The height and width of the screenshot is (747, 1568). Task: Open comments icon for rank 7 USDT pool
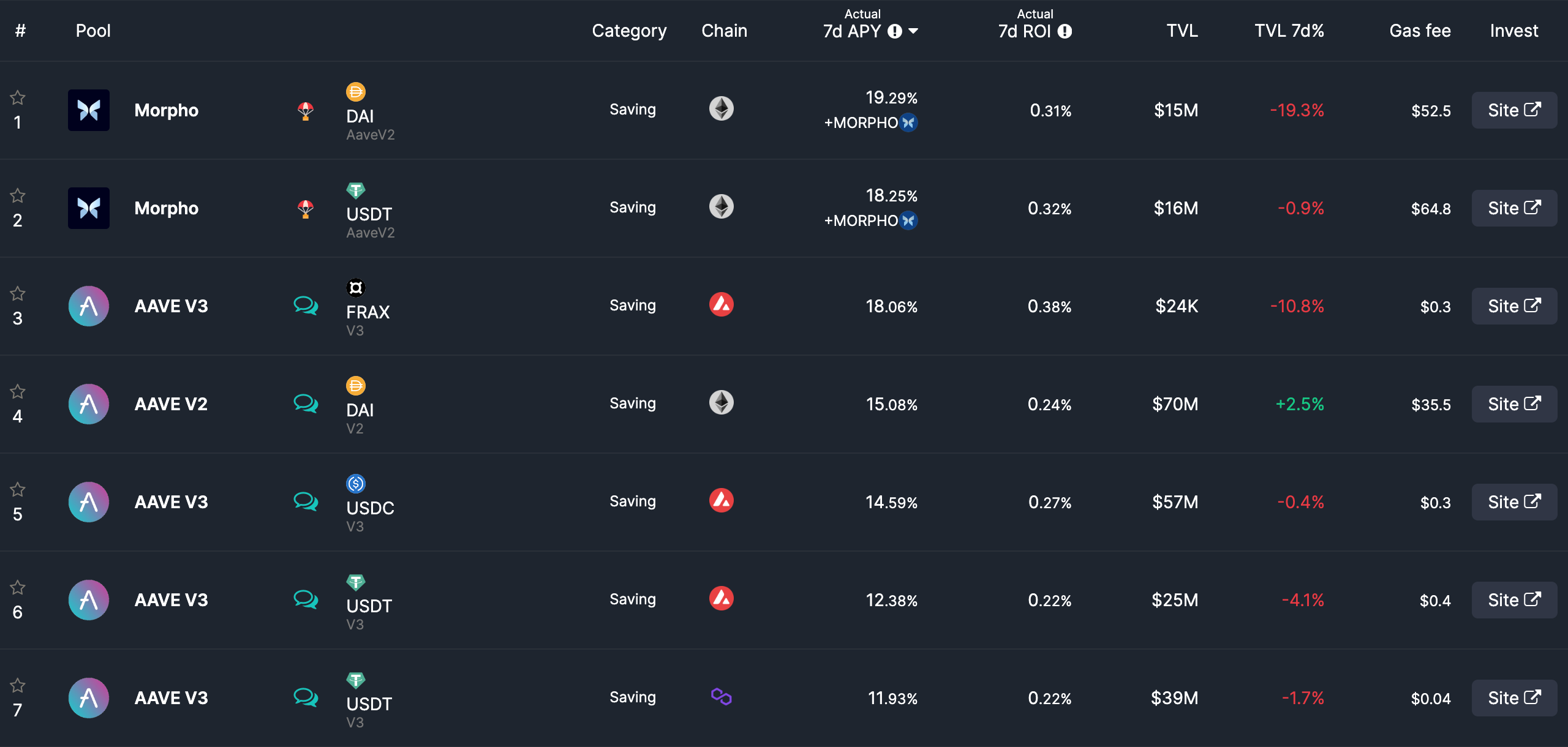(x=306, y=697)
